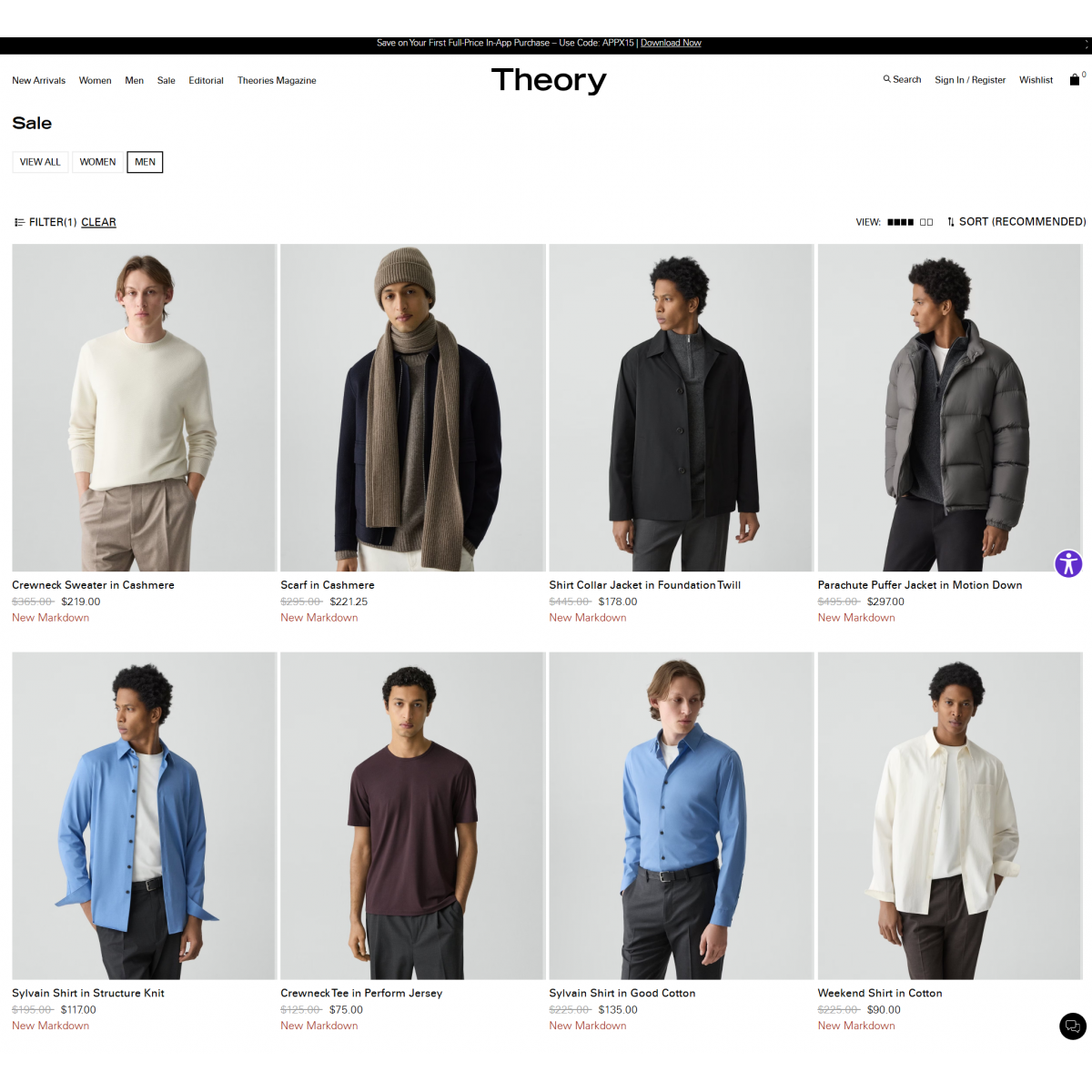Open the Filter panel

coord(45,222)
